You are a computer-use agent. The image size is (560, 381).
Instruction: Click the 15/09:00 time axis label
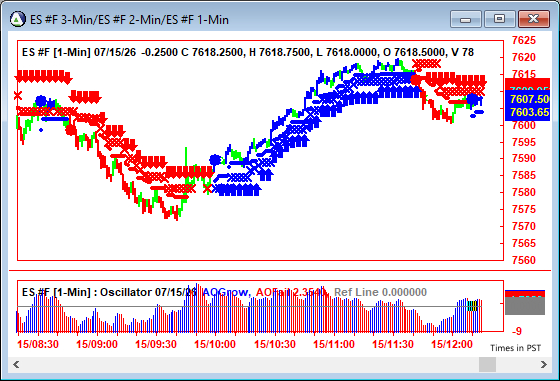click(97, 344)
